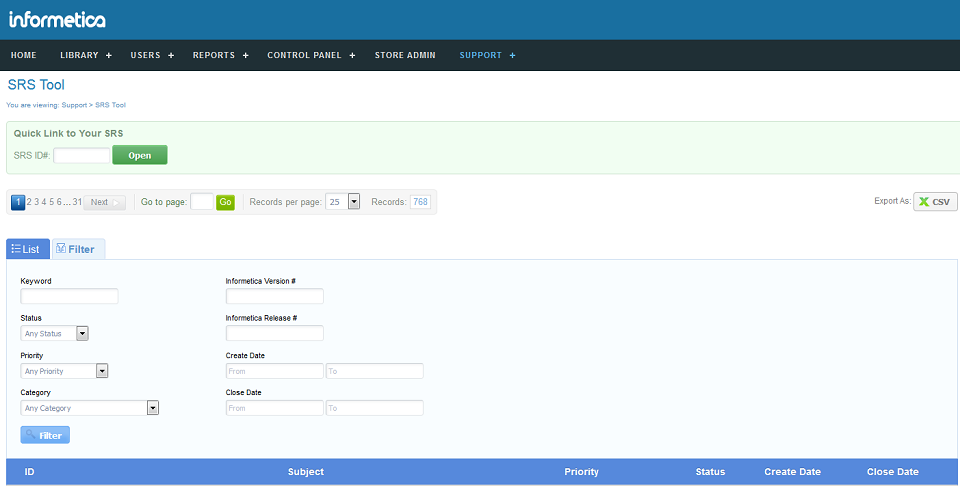Click the green Go button
This screenshot has height=486, width=960.
click(225, 202)
